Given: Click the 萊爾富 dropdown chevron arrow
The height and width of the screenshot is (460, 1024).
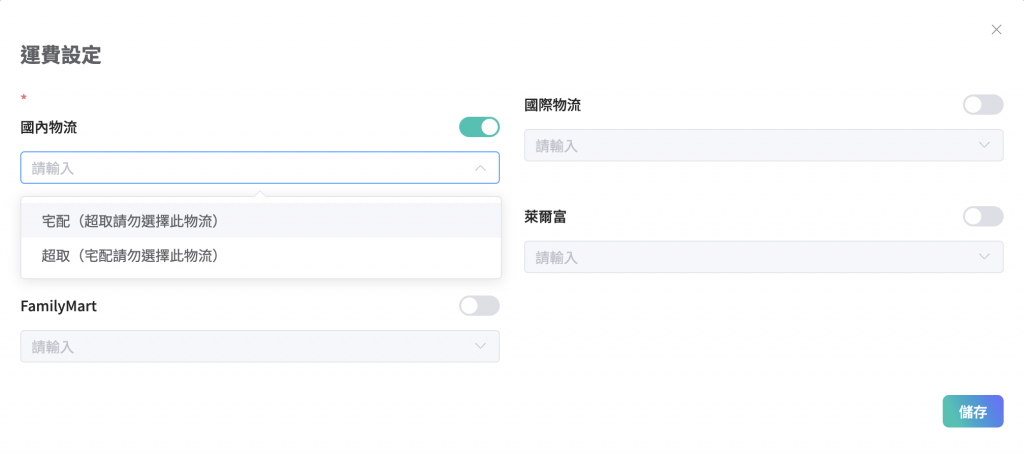Looking at the screenshot, I should tap(984, 257).
